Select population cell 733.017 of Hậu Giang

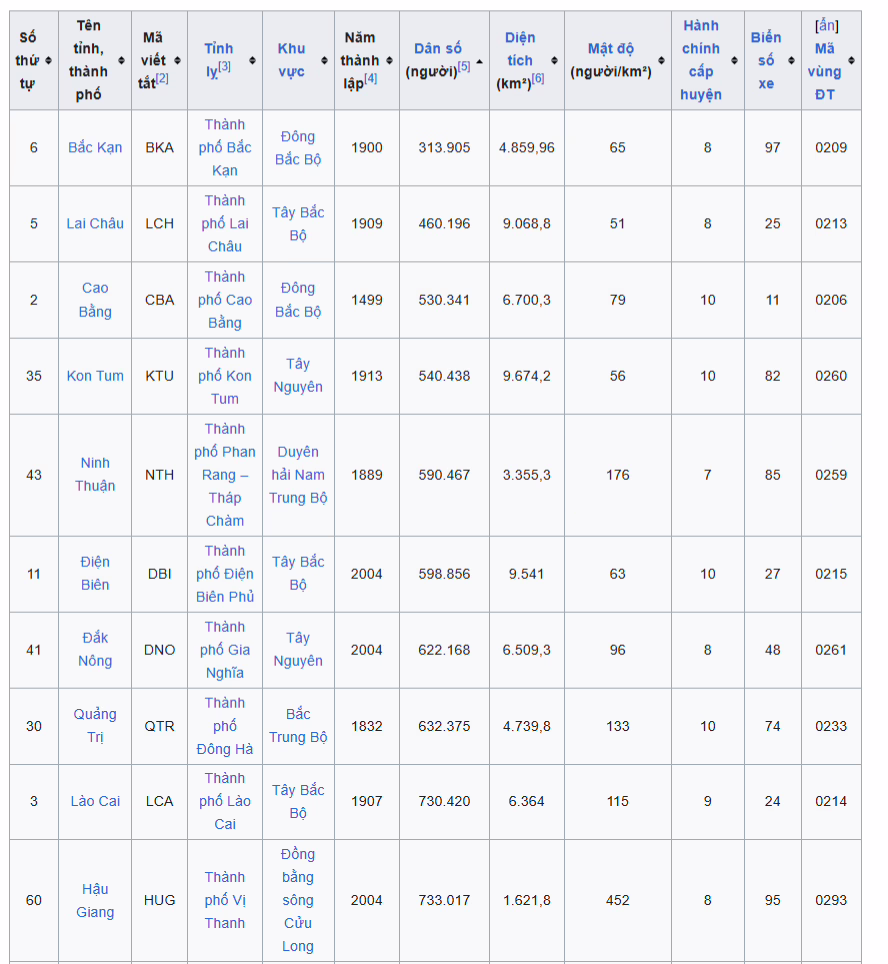(x=444, y=900)
